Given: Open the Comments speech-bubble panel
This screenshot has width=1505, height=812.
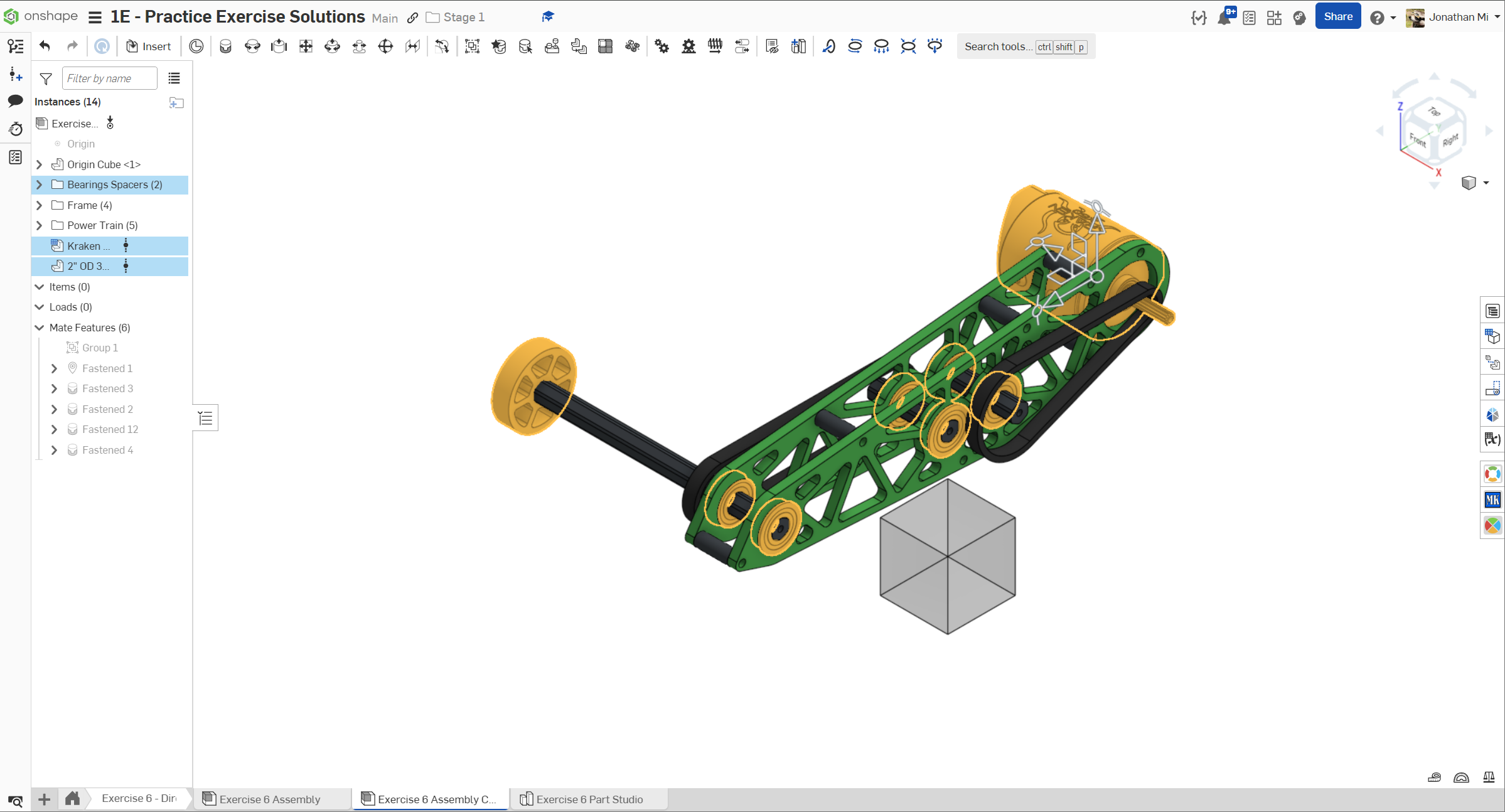Looking at the screenshot, I should (16, 101).
